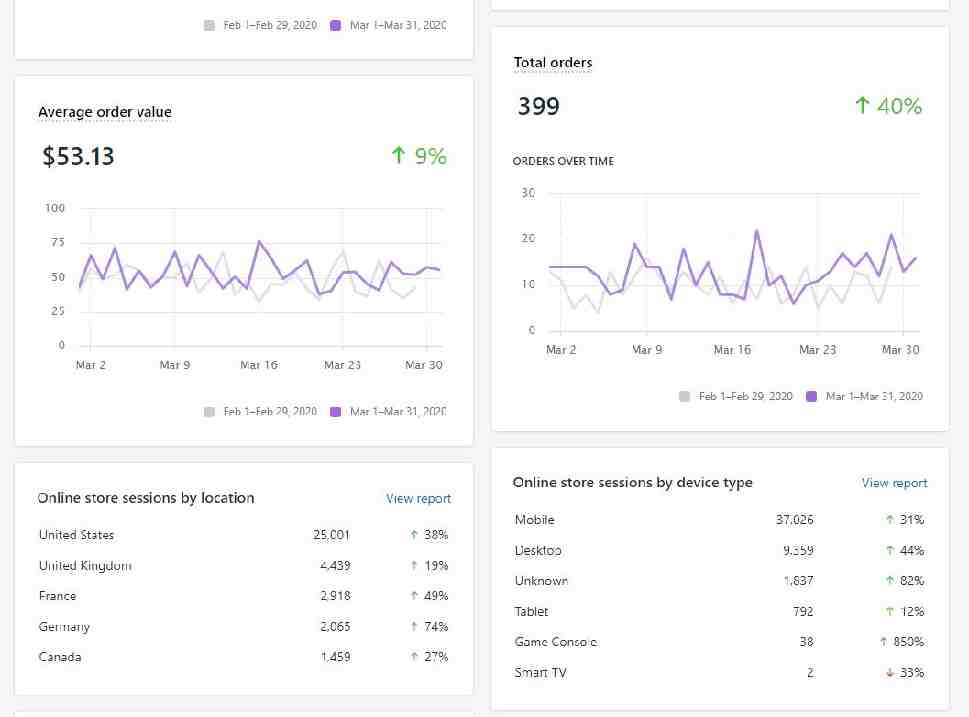Click the 74% change for Germany
969x717 pixels.
(x=436, y=627)
